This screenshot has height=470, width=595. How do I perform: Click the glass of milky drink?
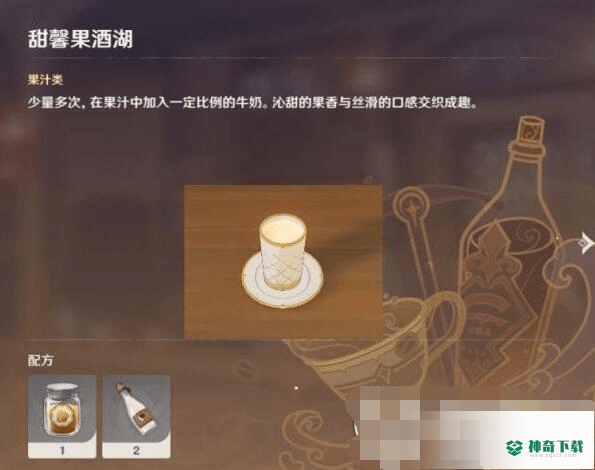click(283, 250)
